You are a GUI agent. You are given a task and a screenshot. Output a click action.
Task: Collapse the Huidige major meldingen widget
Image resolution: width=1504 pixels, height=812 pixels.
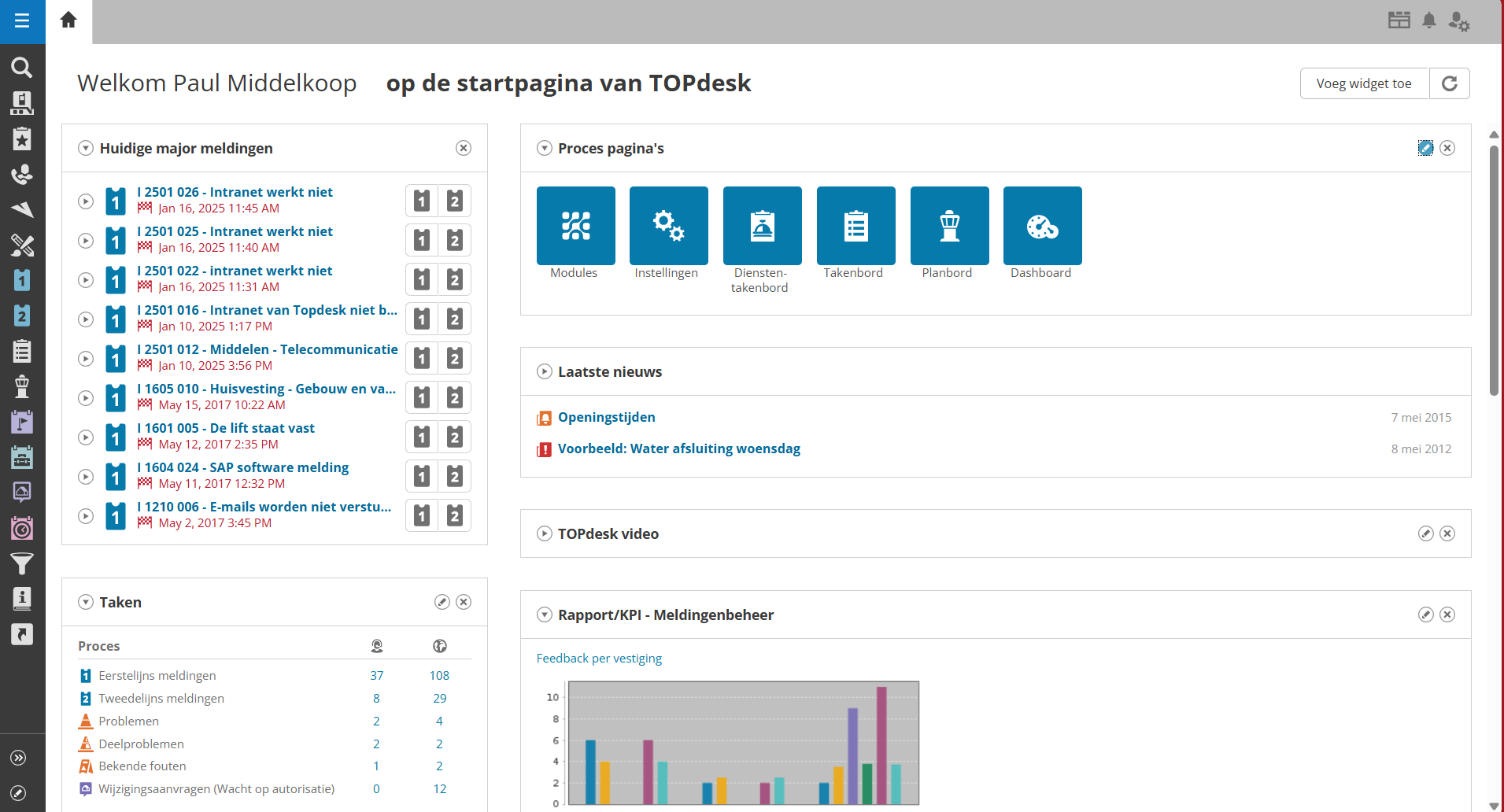[x=86, y=148]
